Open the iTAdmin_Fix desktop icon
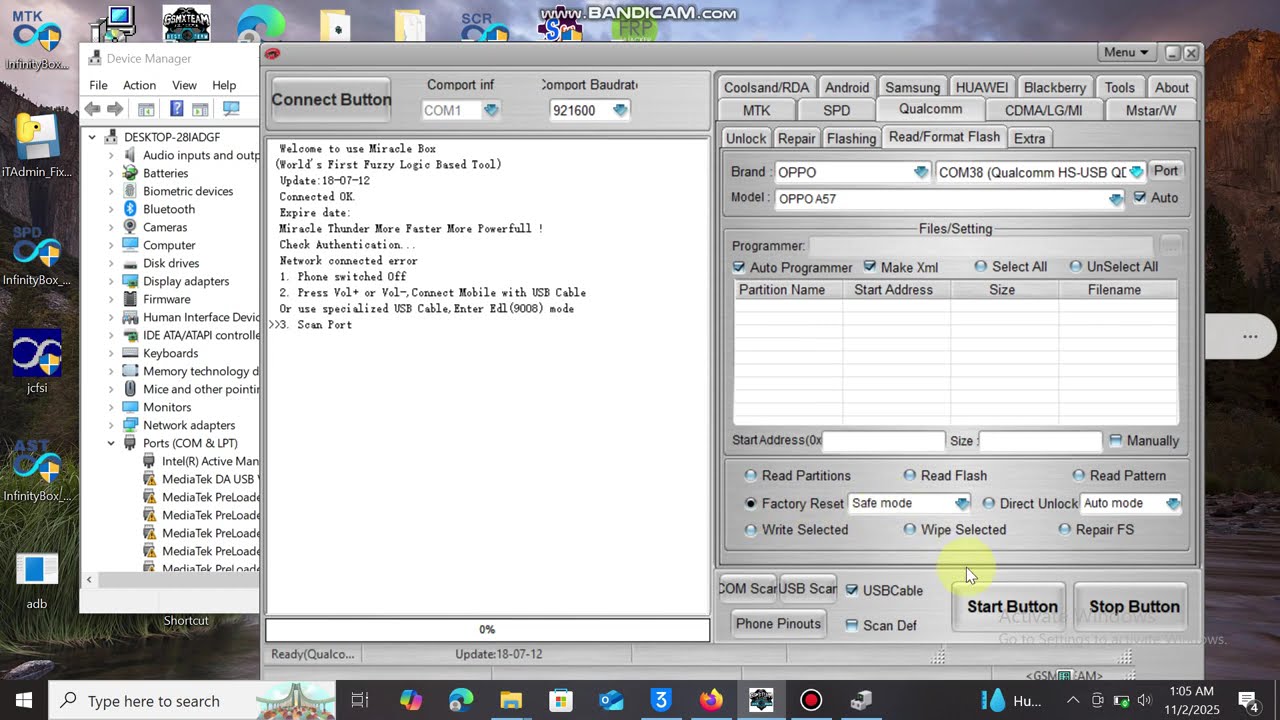Viewport: 1280px width, 720px height. [x=37, y=145]
